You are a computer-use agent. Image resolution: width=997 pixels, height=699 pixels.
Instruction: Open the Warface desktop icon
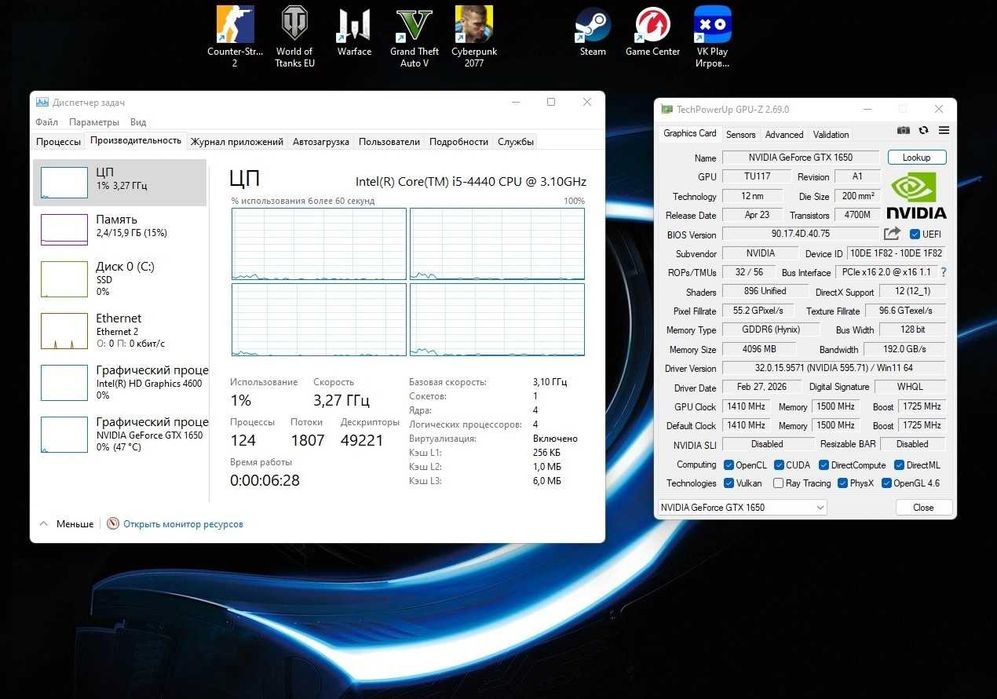coord(354,24)
